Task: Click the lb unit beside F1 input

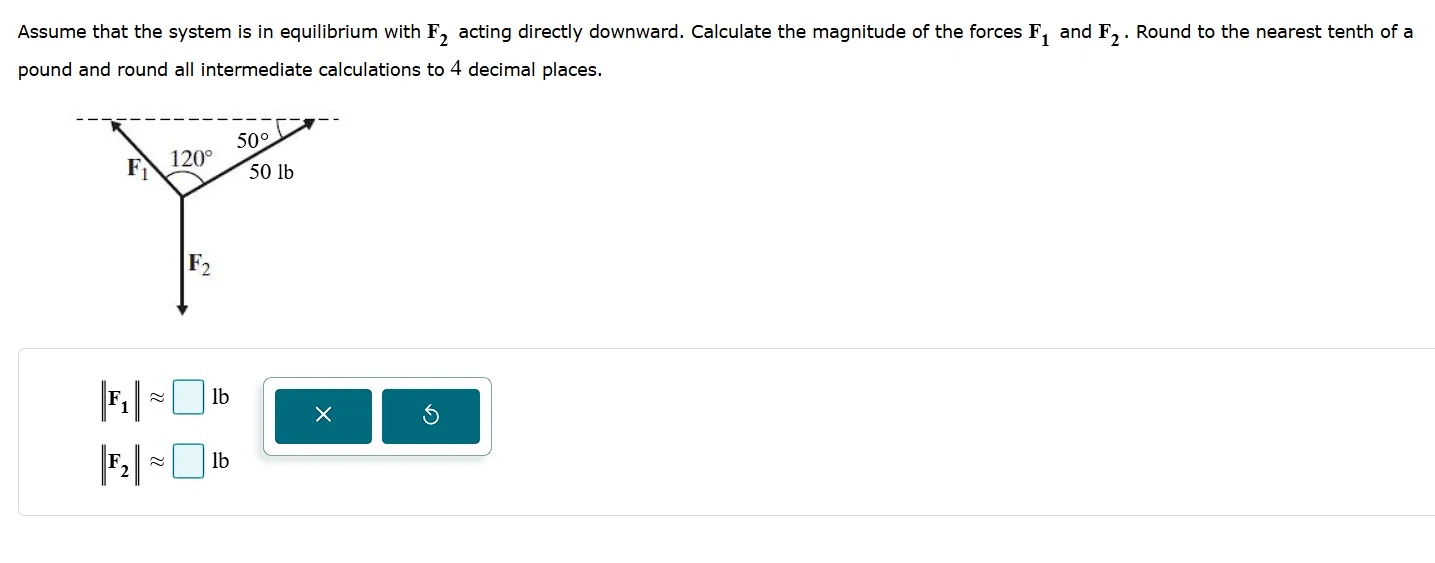Action: click(220, 397)
